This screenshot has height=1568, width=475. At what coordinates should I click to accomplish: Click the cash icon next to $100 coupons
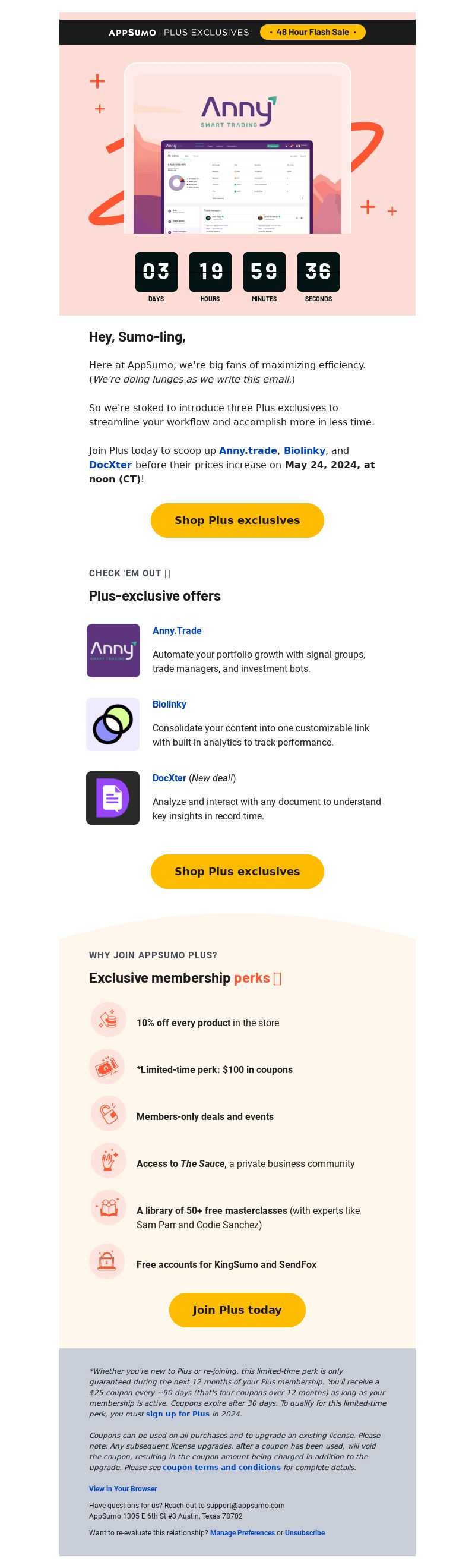point(107,1067)
